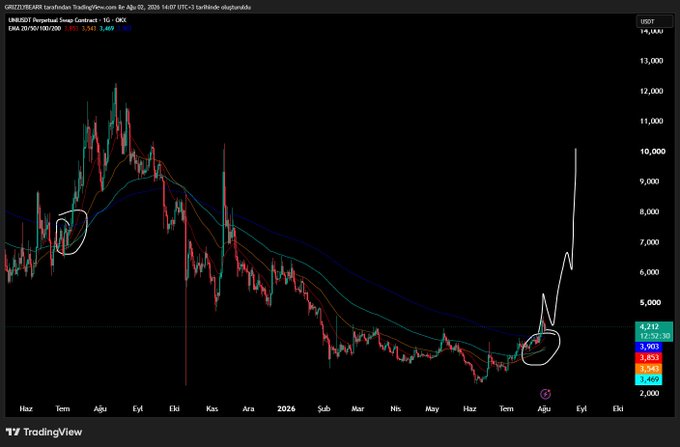Click the 5,000 price axis label
This screenshot has height=447, width=680.
(649, 302)
